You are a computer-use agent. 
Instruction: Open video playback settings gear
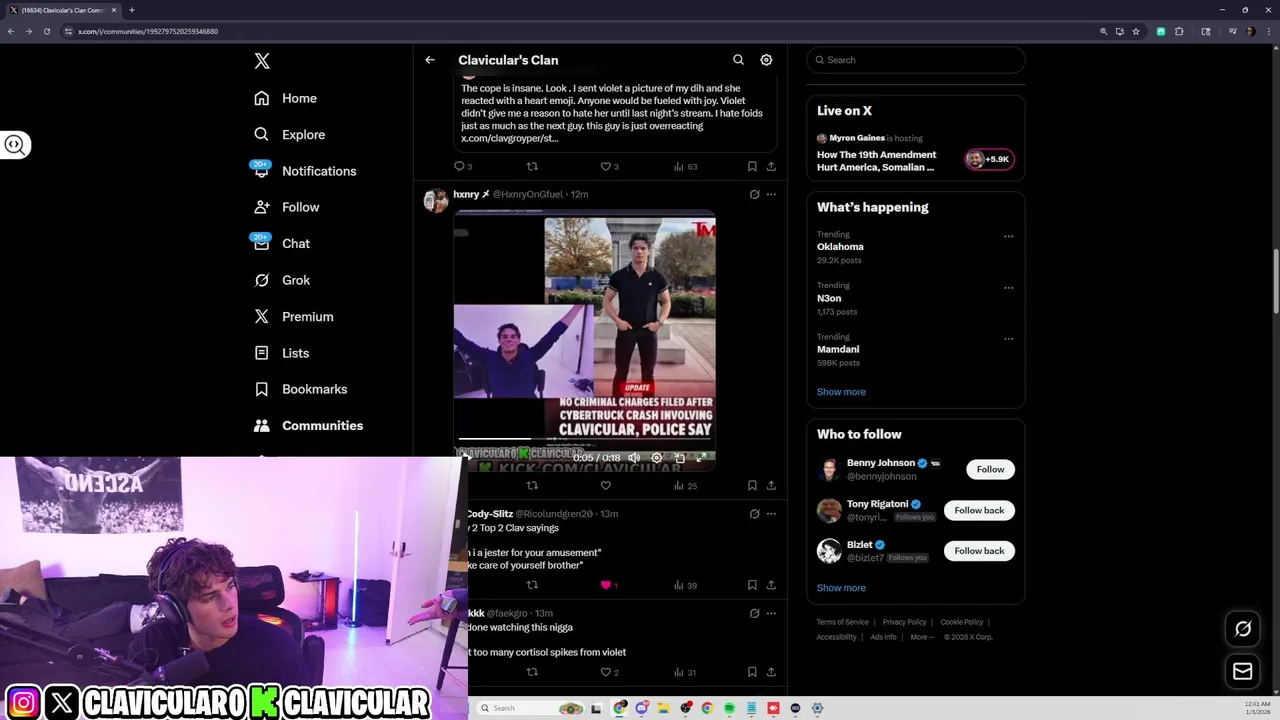click(x=656, y=458)
